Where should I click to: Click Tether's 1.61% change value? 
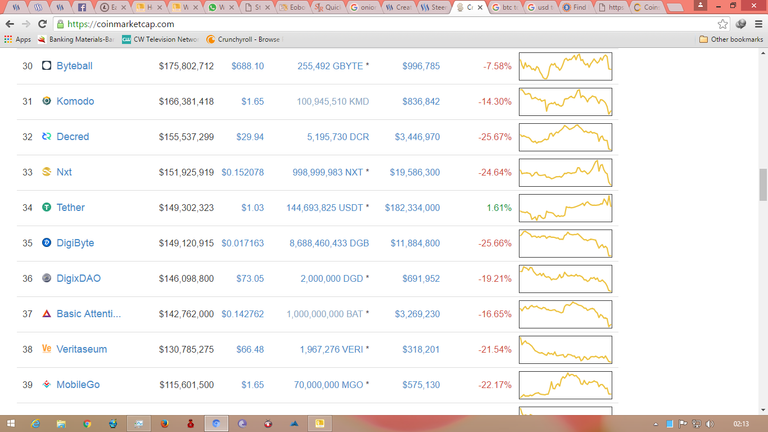(499, 208)
